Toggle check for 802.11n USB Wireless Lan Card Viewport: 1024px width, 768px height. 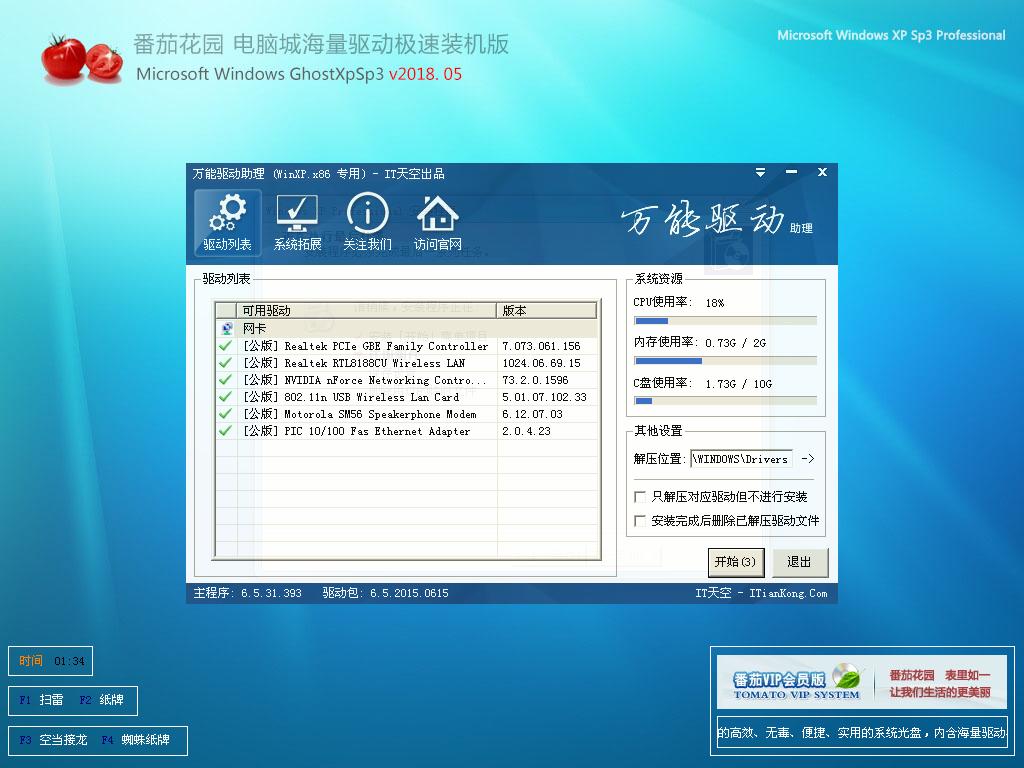click(x=225, y=396)
